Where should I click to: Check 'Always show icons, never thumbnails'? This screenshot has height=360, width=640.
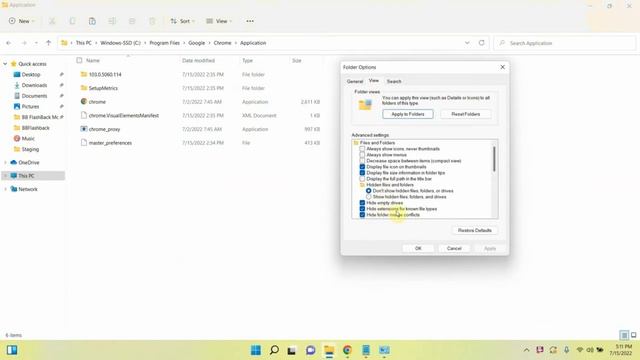click(x=362, y=149)
